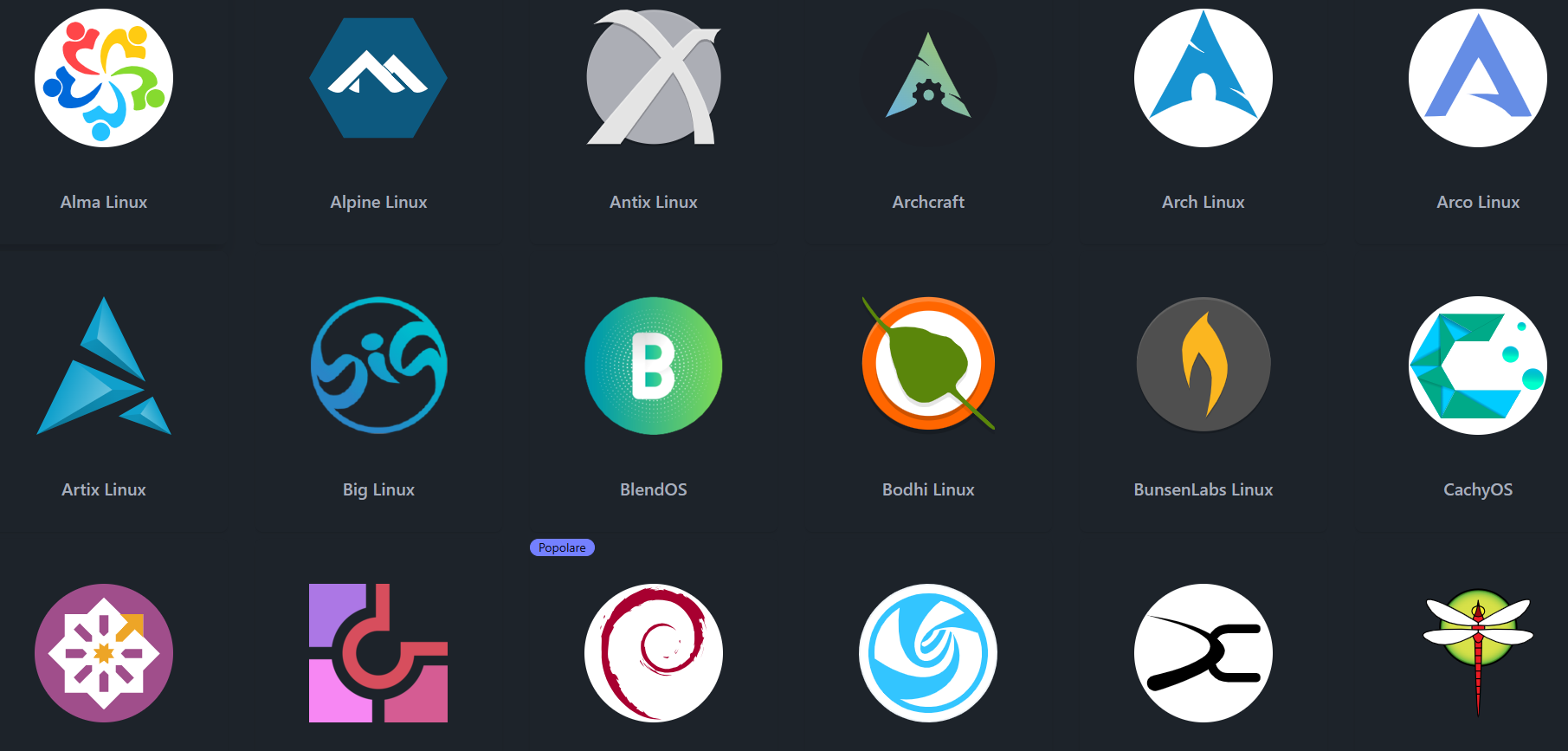Select the purple CentOS-style logo
This screenshot has height=751, width=1568.
pos(104,653)
